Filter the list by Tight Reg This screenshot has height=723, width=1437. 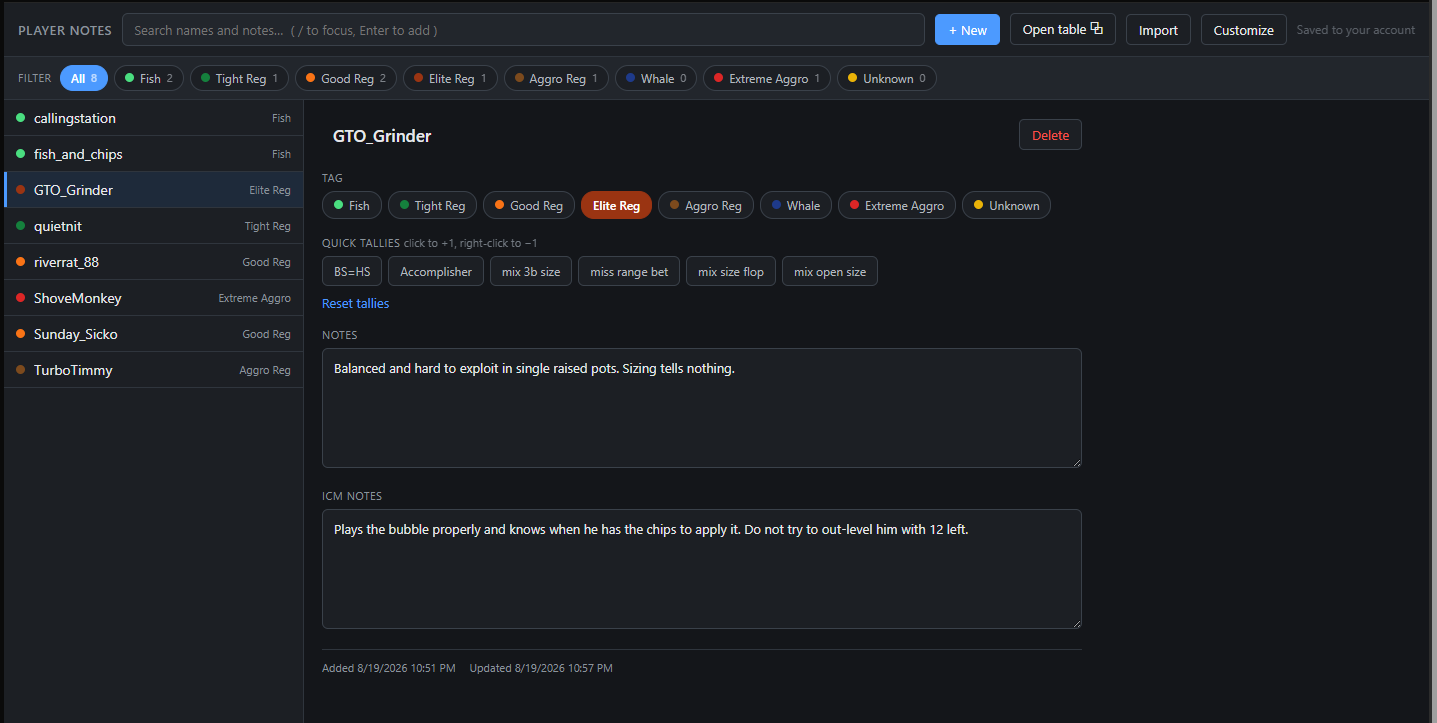coord(239,78)
